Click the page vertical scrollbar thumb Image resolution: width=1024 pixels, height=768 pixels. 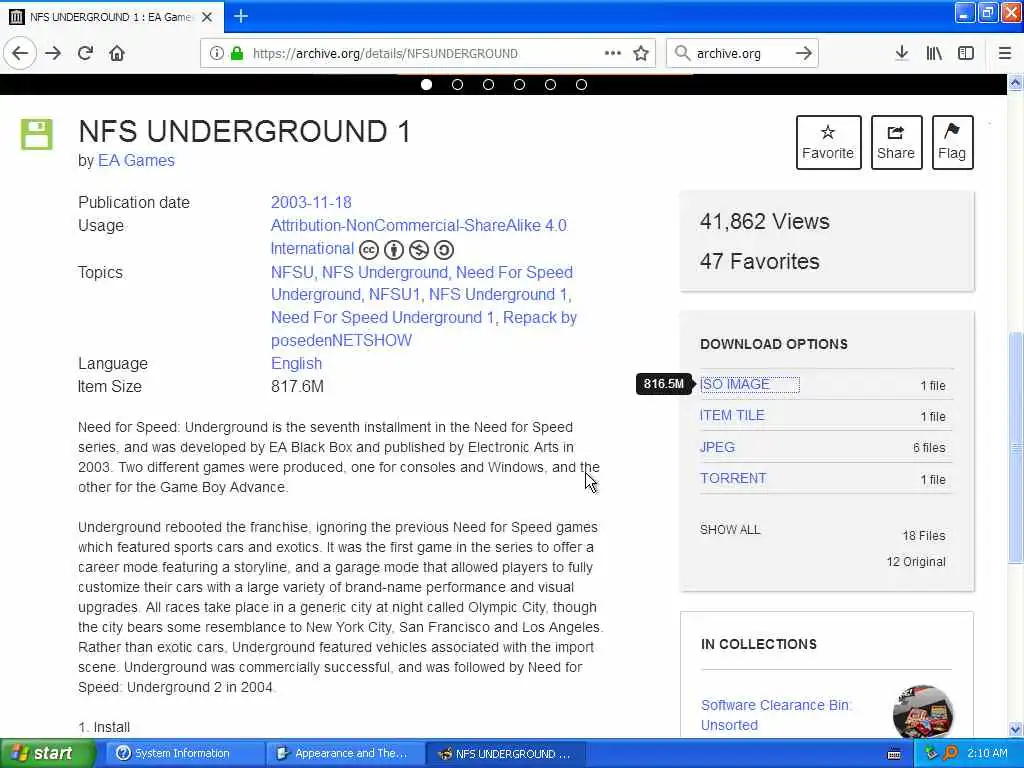tap(1016, 448)
